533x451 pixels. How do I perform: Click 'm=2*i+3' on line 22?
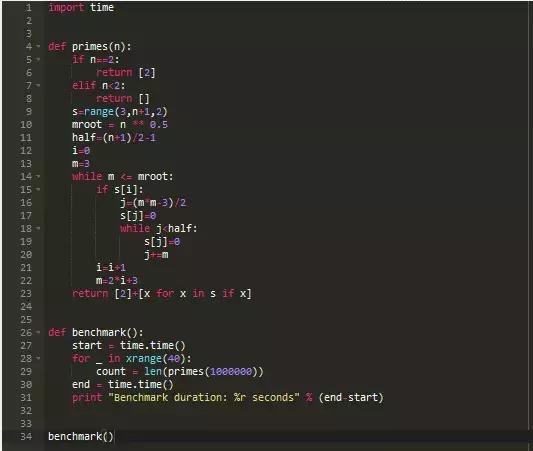coord(117,281)
